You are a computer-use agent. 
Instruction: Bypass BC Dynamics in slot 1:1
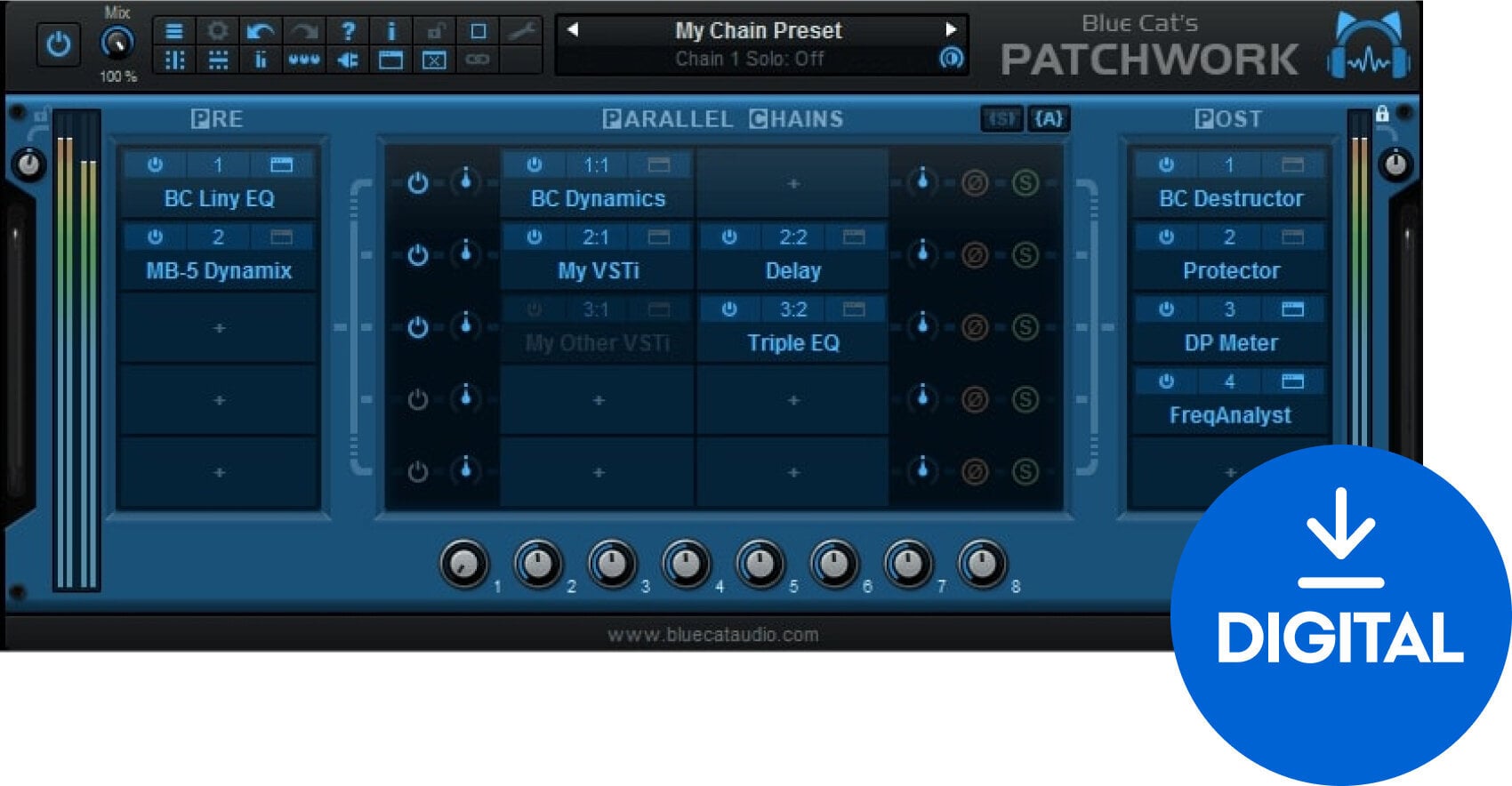coord(534,164)
